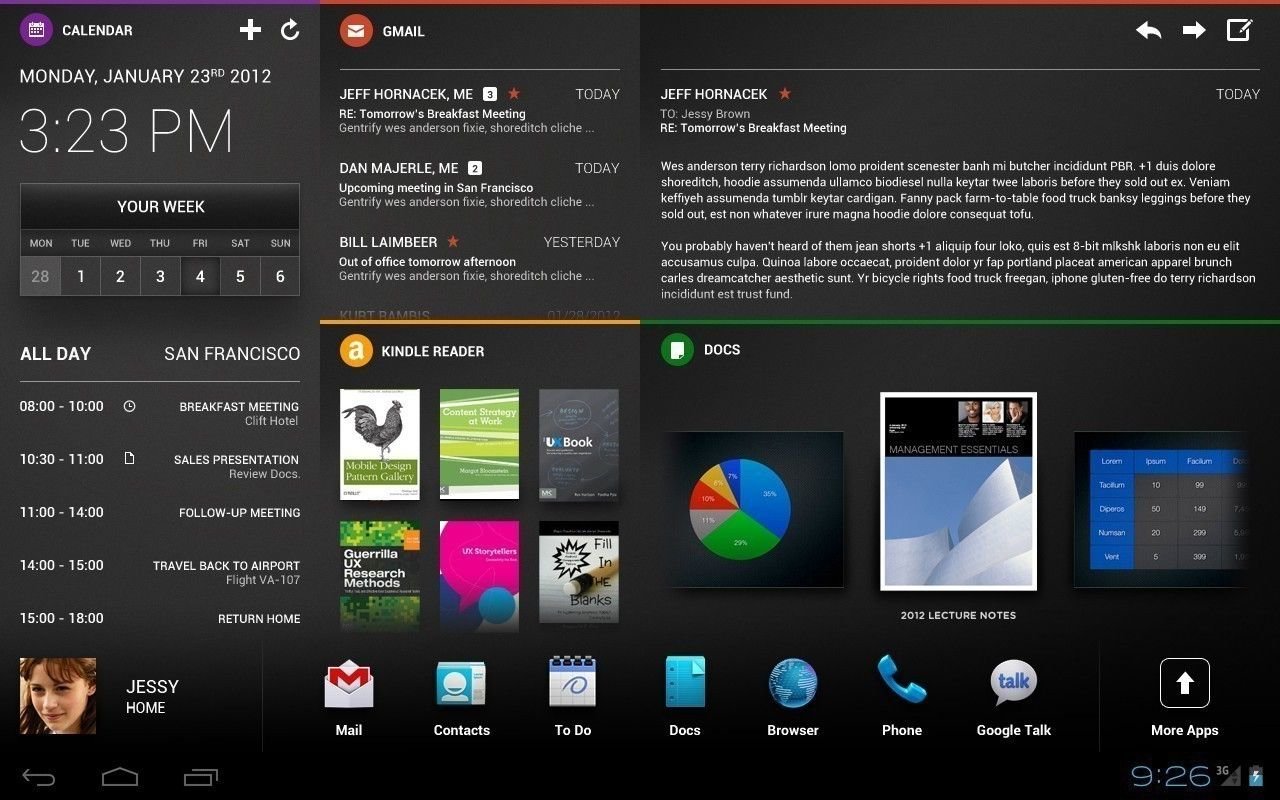
Task: Select Sunday 6 in Your Week
Action: (x=280, y=276)
